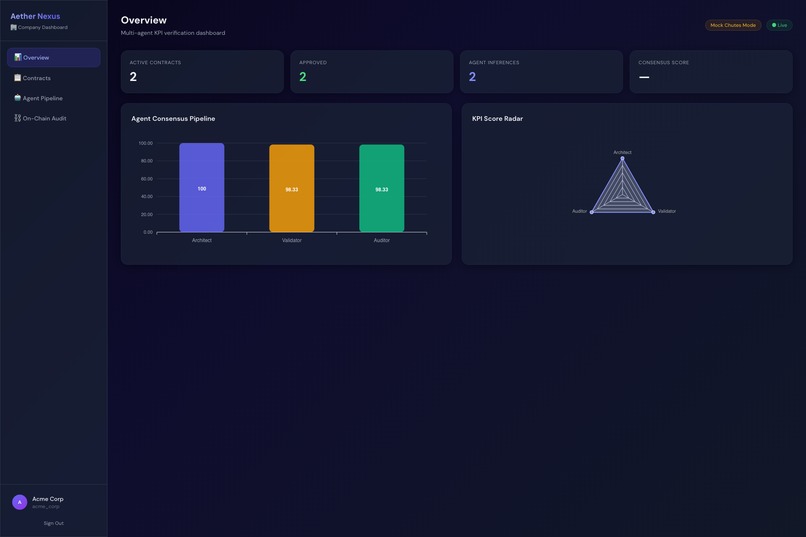The height and width of the screenshot is (537, 806).
Task: Click the Auditor x-axis label in bar chart
Action: click(381, 240)
